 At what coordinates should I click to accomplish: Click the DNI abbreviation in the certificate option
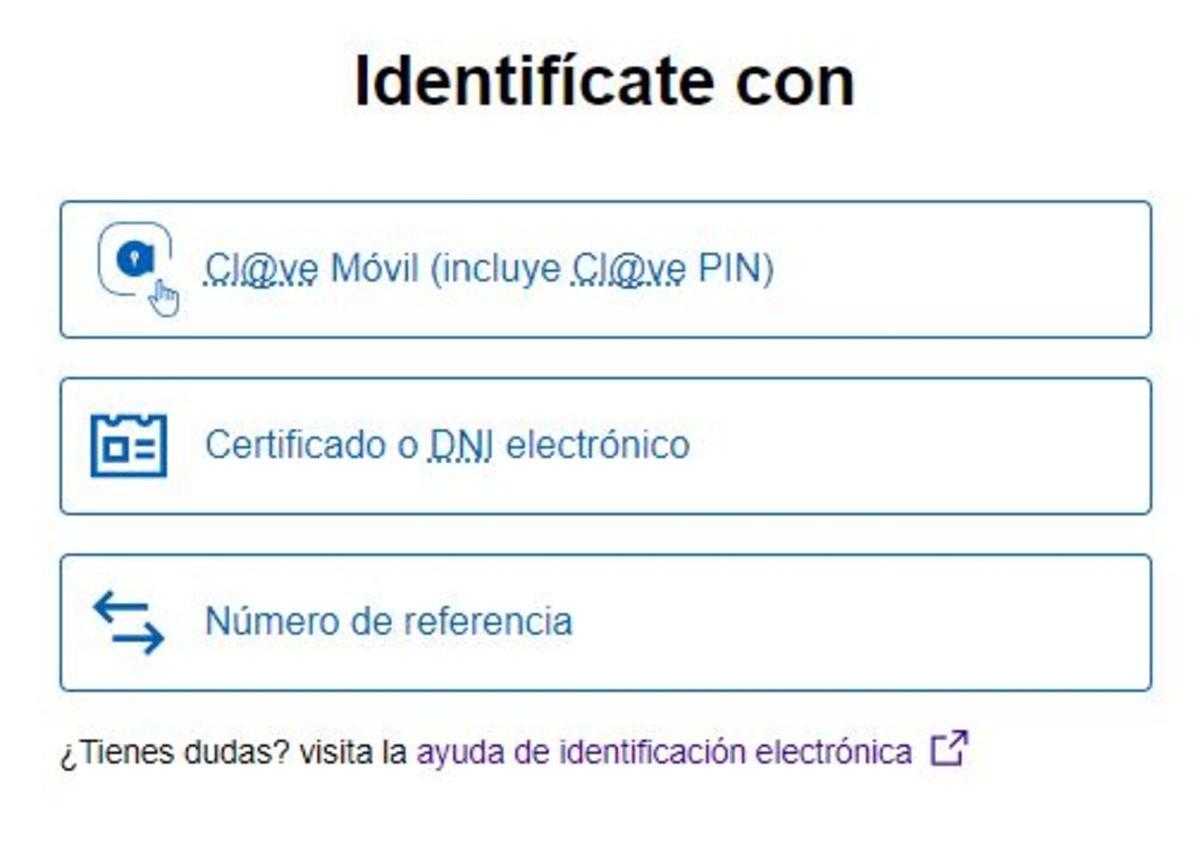click(458, 445)
